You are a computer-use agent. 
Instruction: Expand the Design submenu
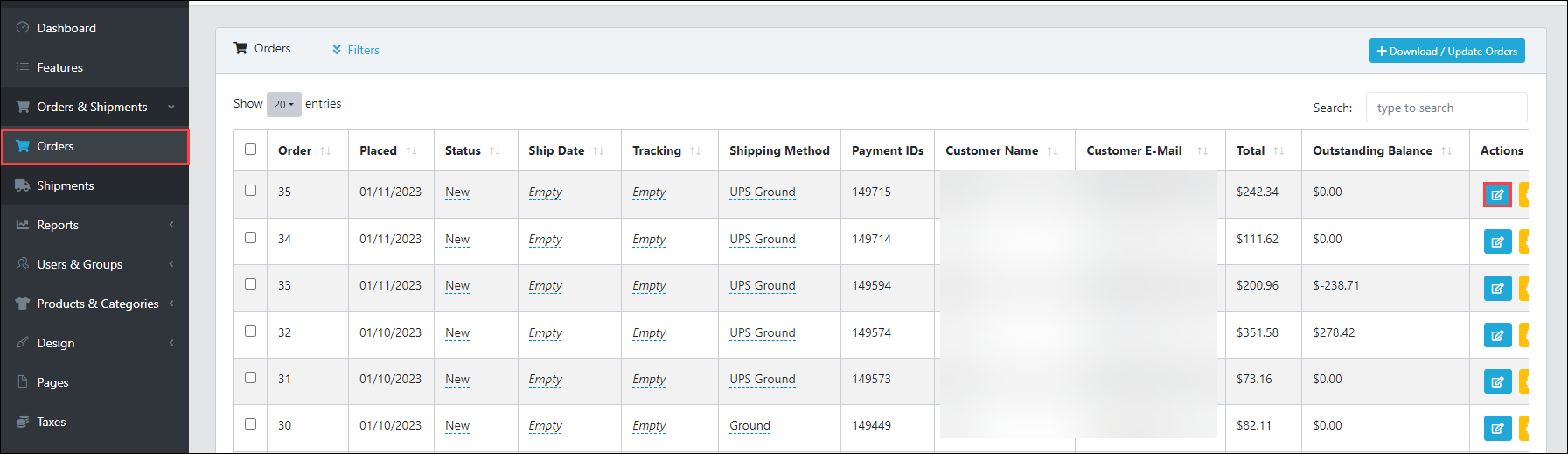click(171, 343)
